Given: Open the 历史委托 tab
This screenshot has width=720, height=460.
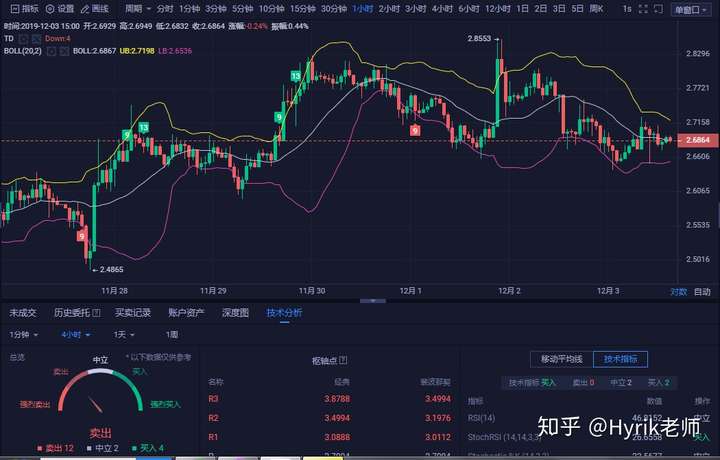Looking at the screenshot, I should tap(72, 313).
